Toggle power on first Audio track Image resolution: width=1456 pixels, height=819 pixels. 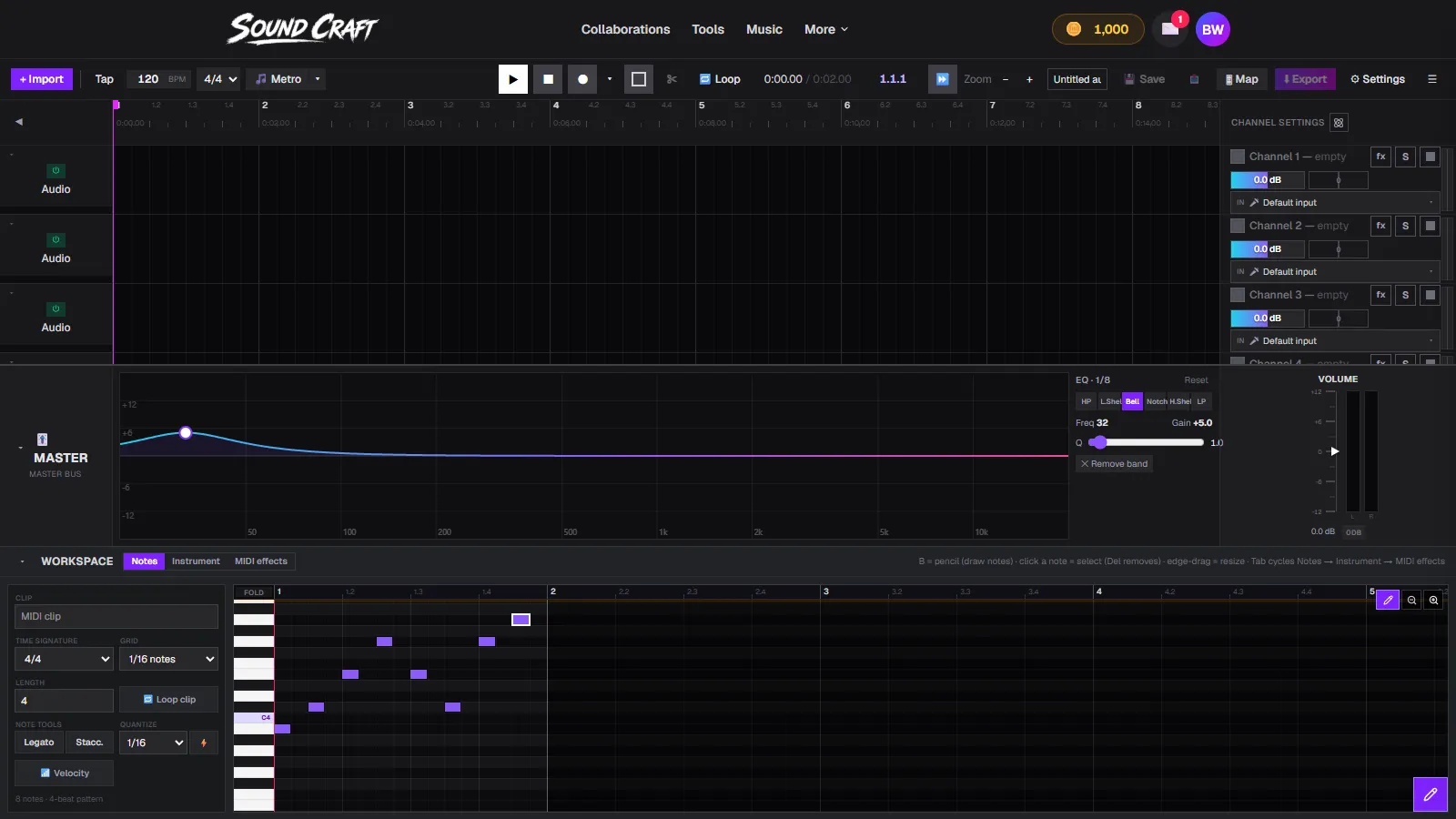(56, 170)
